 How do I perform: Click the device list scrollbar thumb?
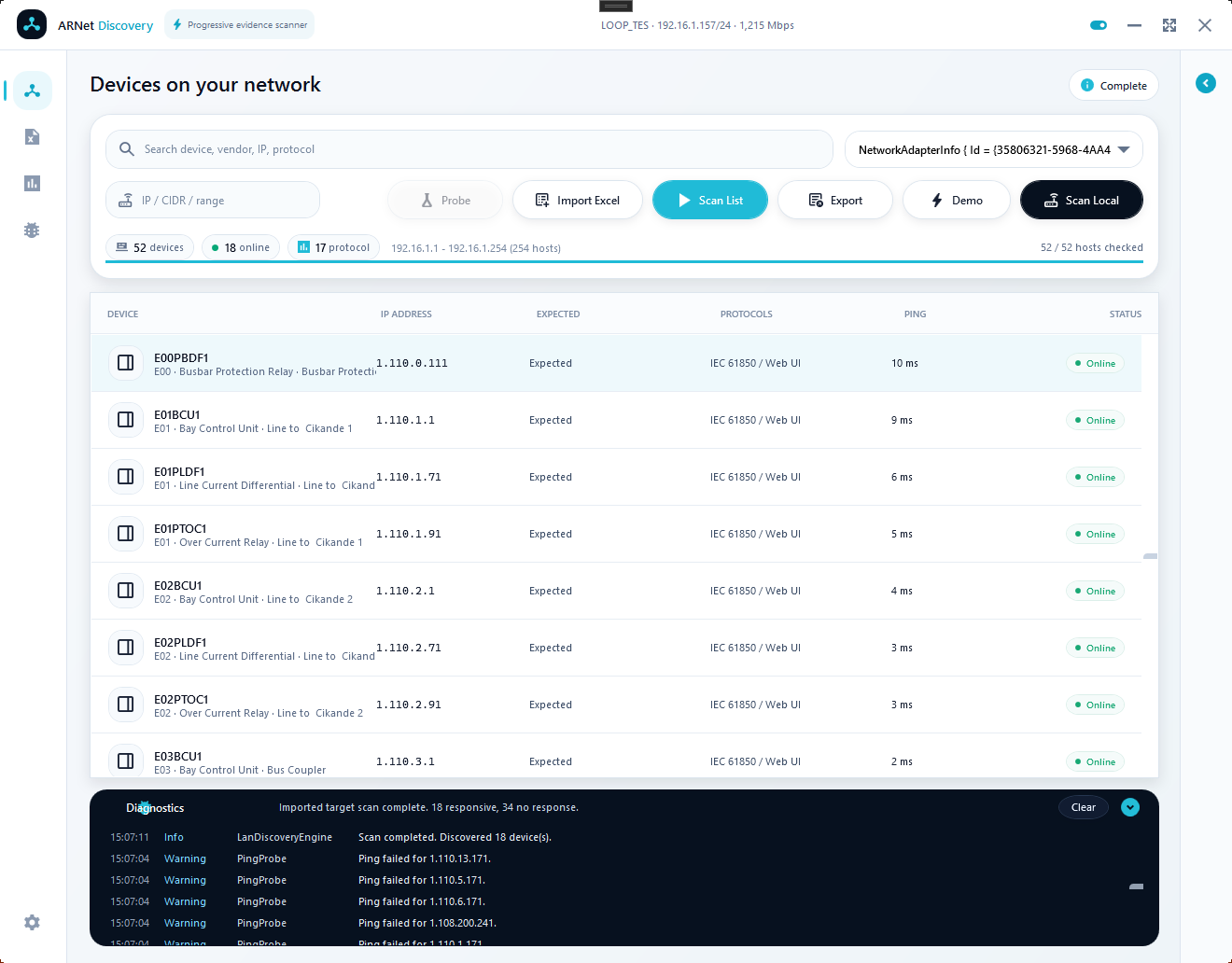pyautogui.click(x=1150, y=556)
